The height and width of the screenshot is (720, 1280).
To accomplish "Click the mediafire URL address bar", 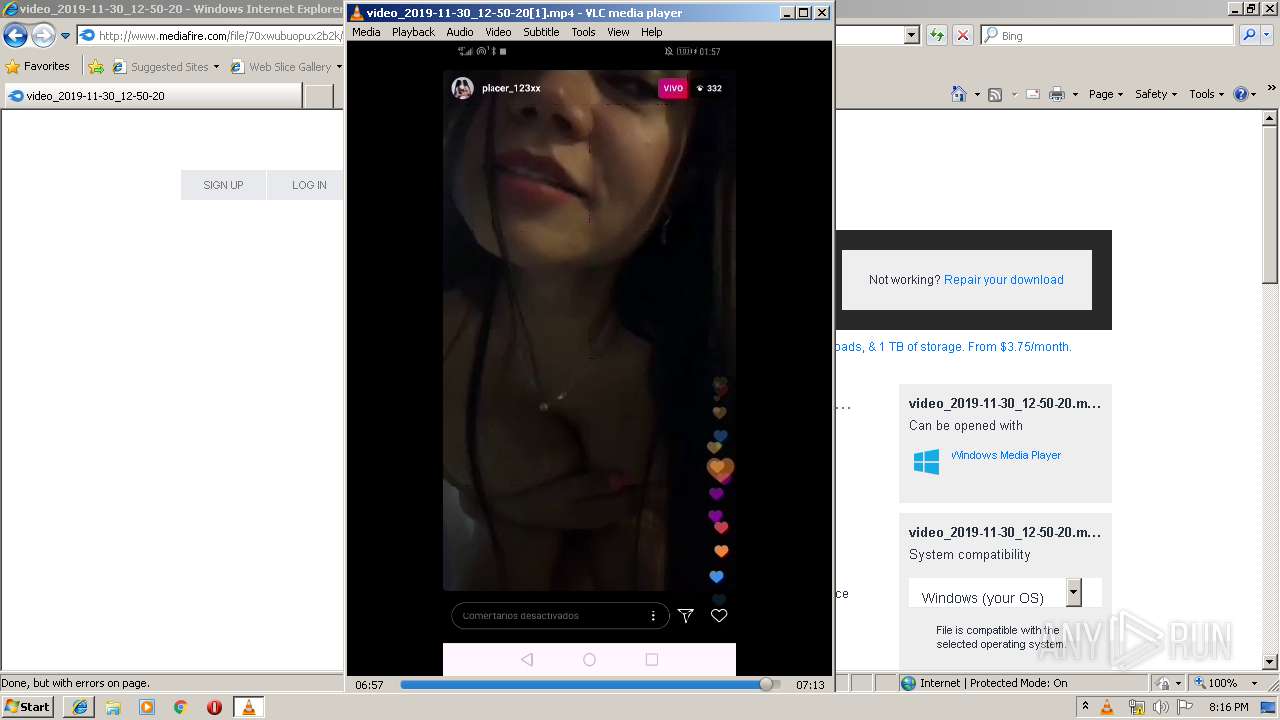I will [210, 36].
